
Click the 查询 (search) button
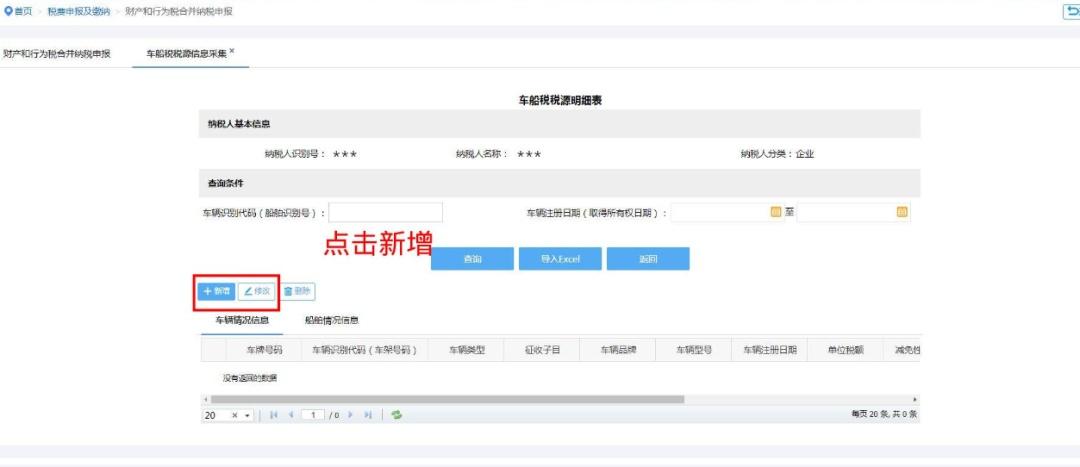pos(472,259)
